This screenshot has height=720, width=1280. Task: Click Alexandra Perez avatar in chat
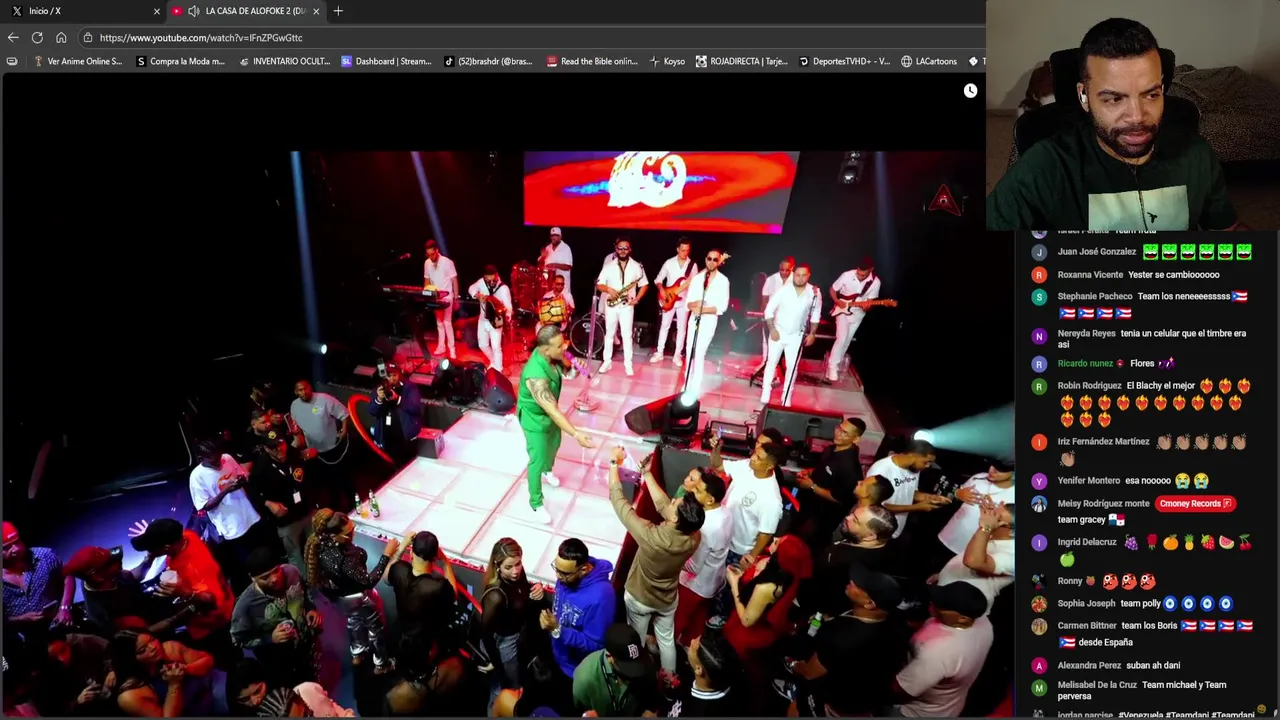click(x=1039, y=666)
